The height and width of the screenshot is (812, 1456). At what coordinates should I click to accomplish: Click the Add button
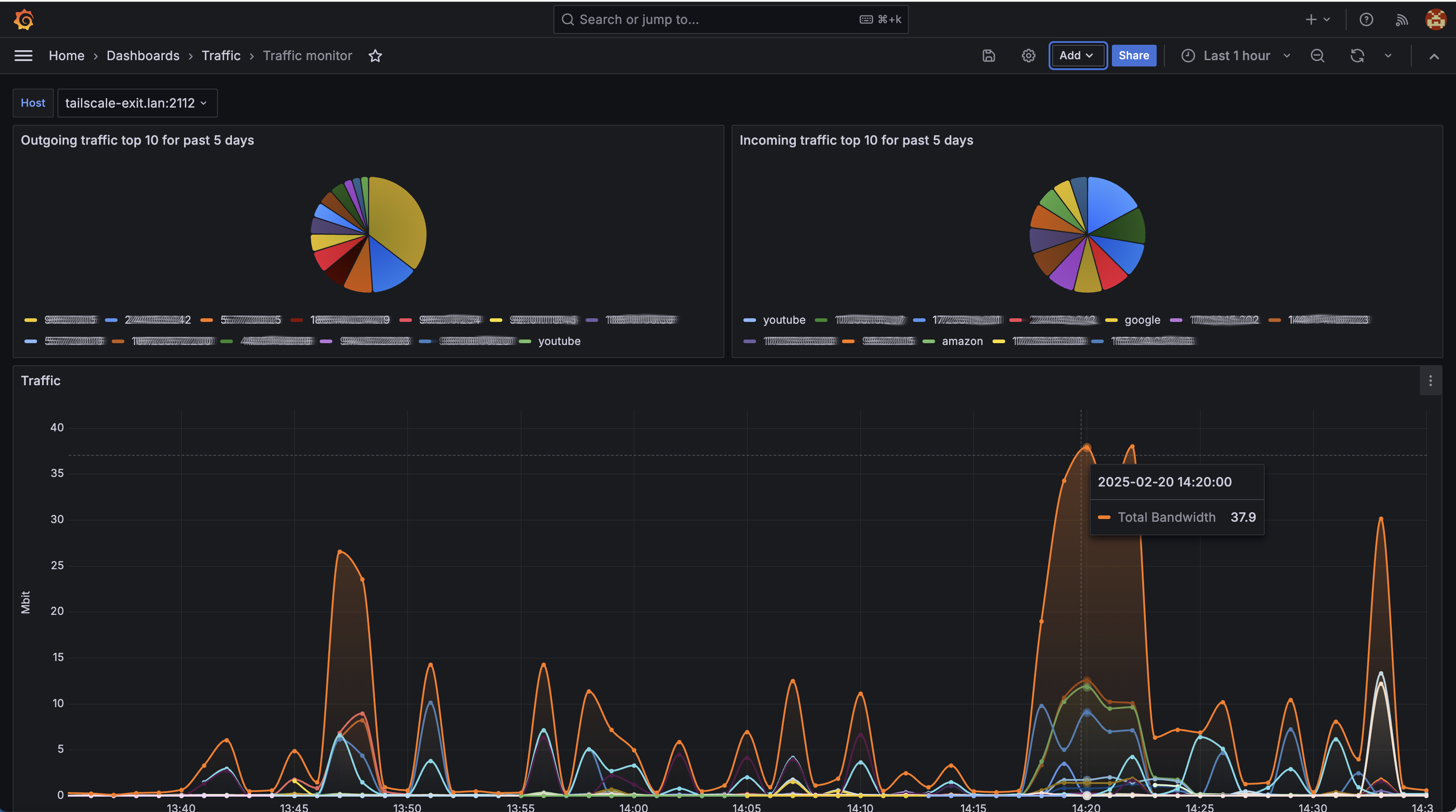[1077, 55]
